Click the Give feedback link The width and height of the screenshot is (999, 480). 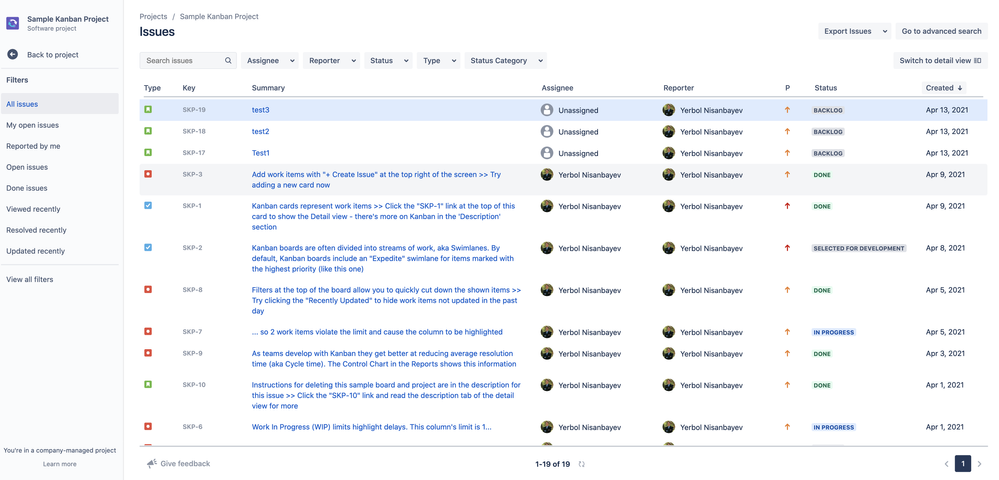tap(185, 464)
